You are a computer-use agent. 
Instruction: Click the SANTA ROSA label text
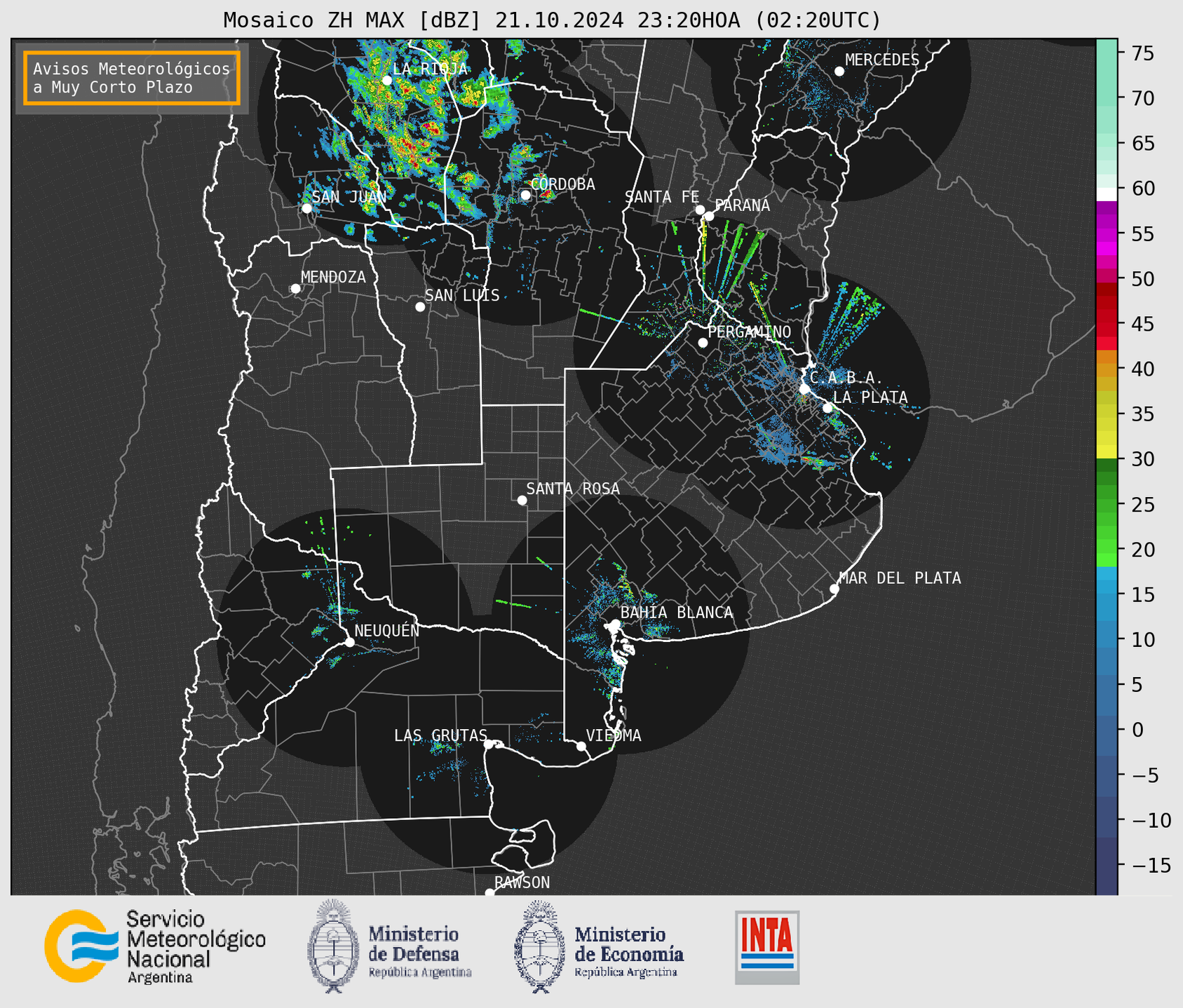pos(573,489)
